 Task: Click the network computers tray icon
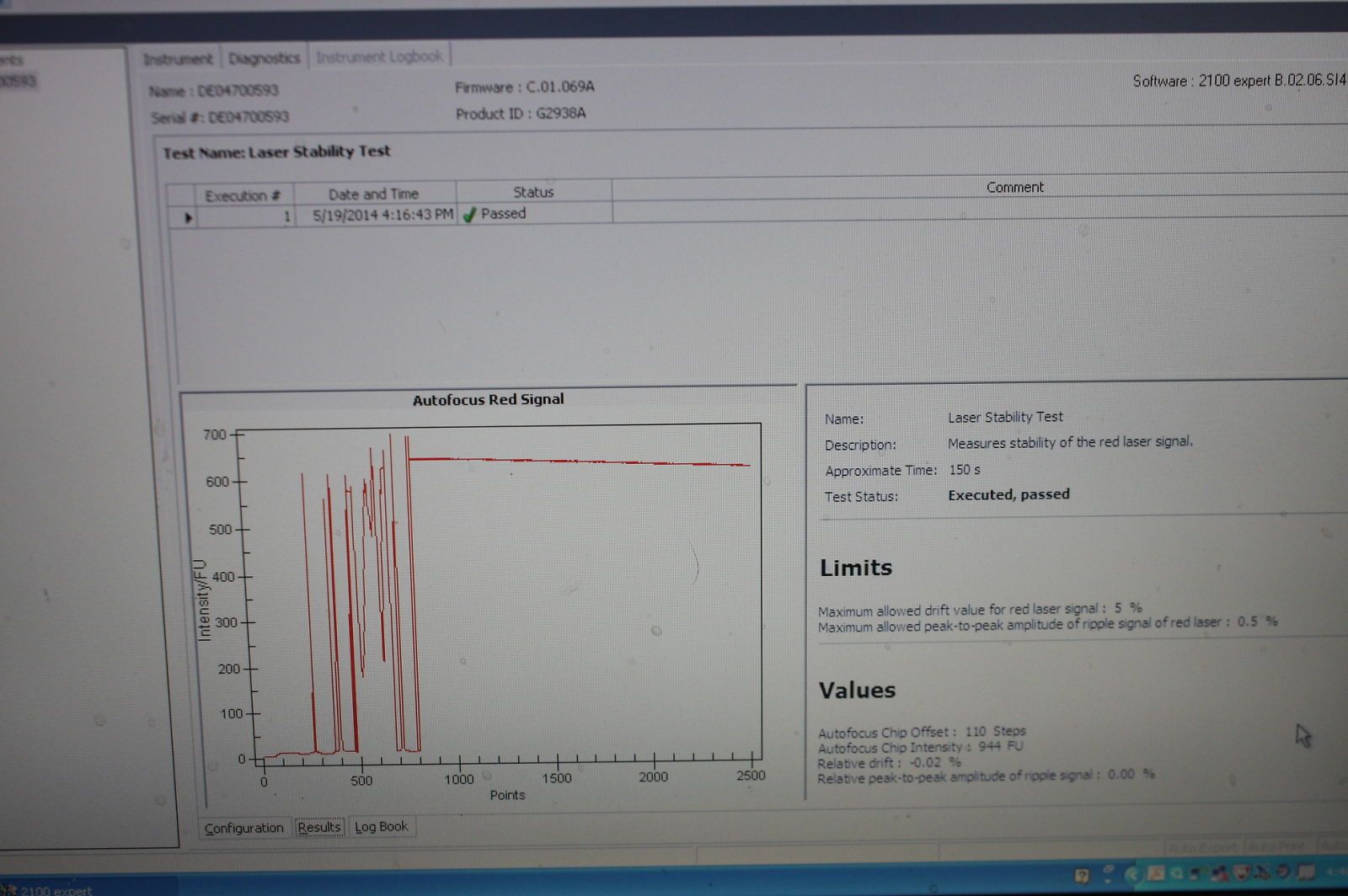[1218, 874]
